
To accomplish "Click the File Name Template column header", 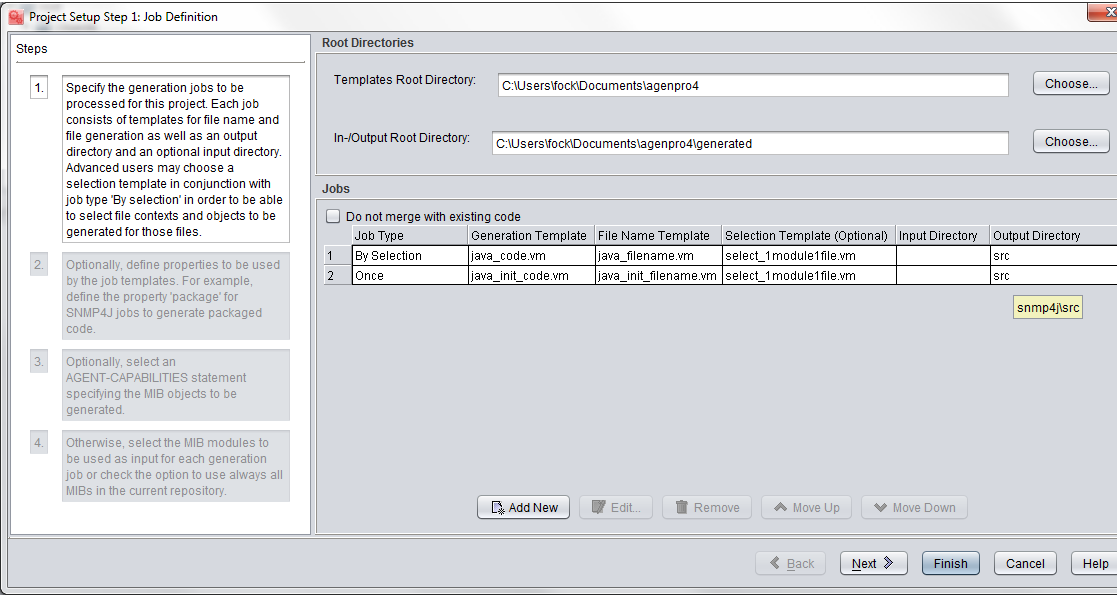I will [659, 235].
